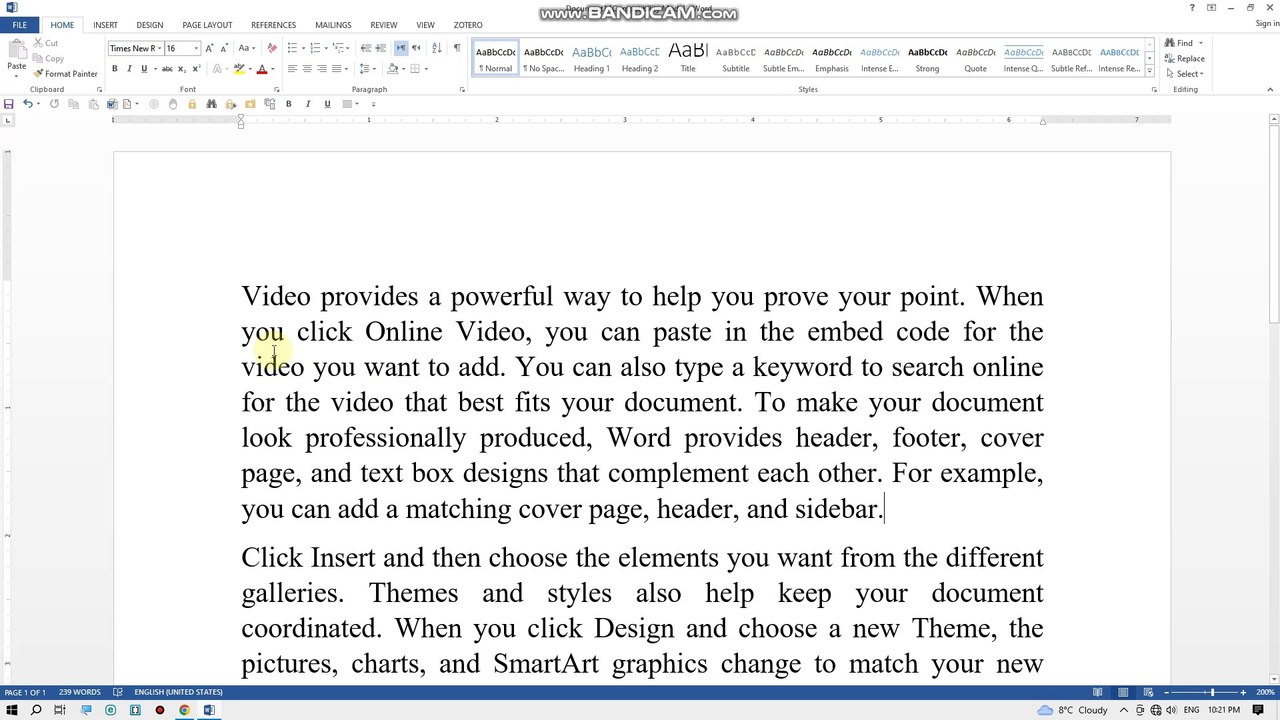Toggle Italic in the Font group
This screenshot has height=720, width=1280.
click(x=129, y=69)
